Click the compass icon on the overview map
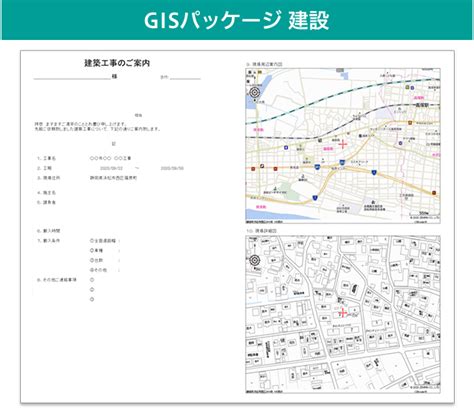474x410 pixels. 255,93
